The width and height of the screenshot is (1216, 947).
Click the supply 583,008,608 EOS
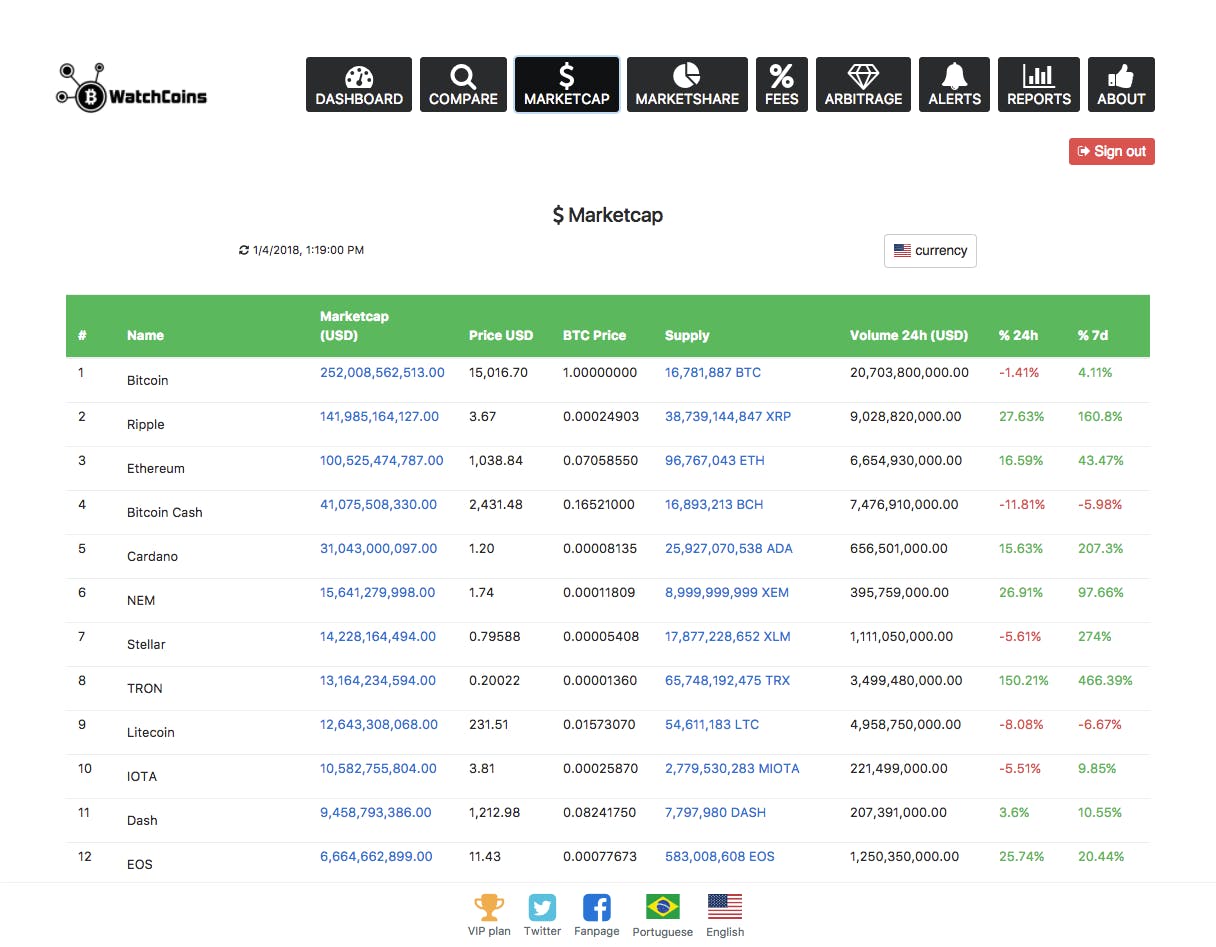(720, 856)
